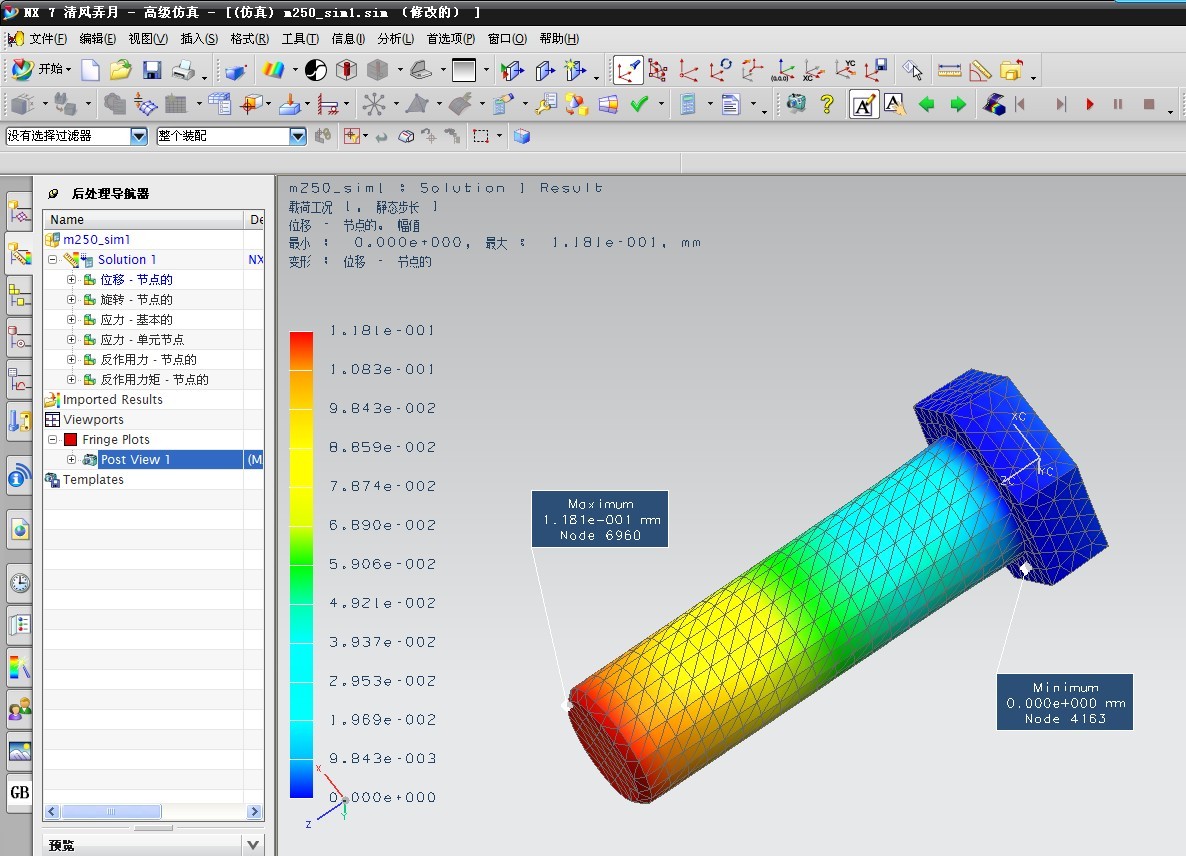Open the 编辑(E) menu
Screen dimensions: 1186x856
(x=98, y=39)
